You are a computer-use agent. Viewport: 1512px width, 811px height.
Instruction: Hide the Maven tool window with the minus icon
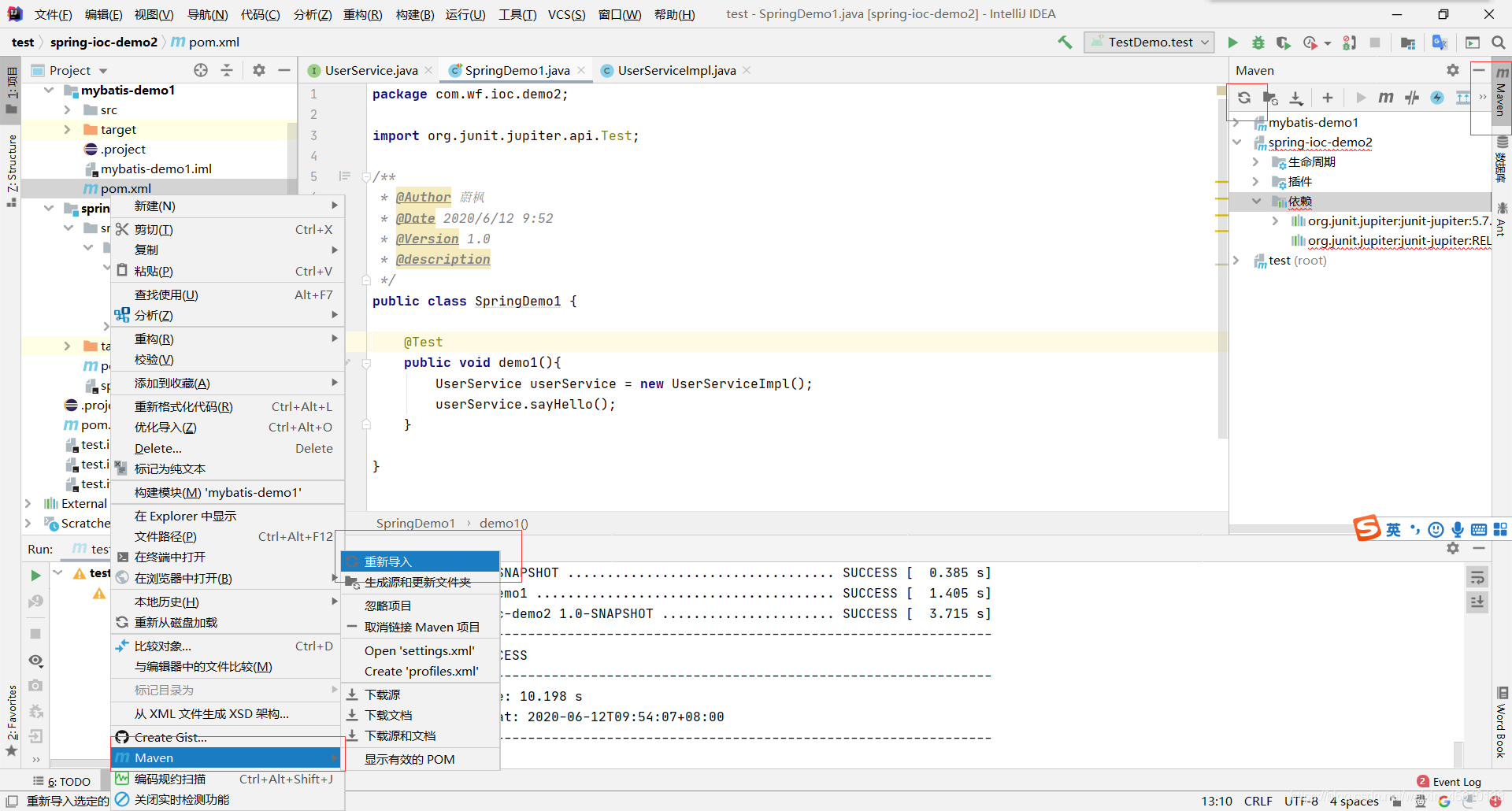pyautogui.click(x=1480, y=70)
